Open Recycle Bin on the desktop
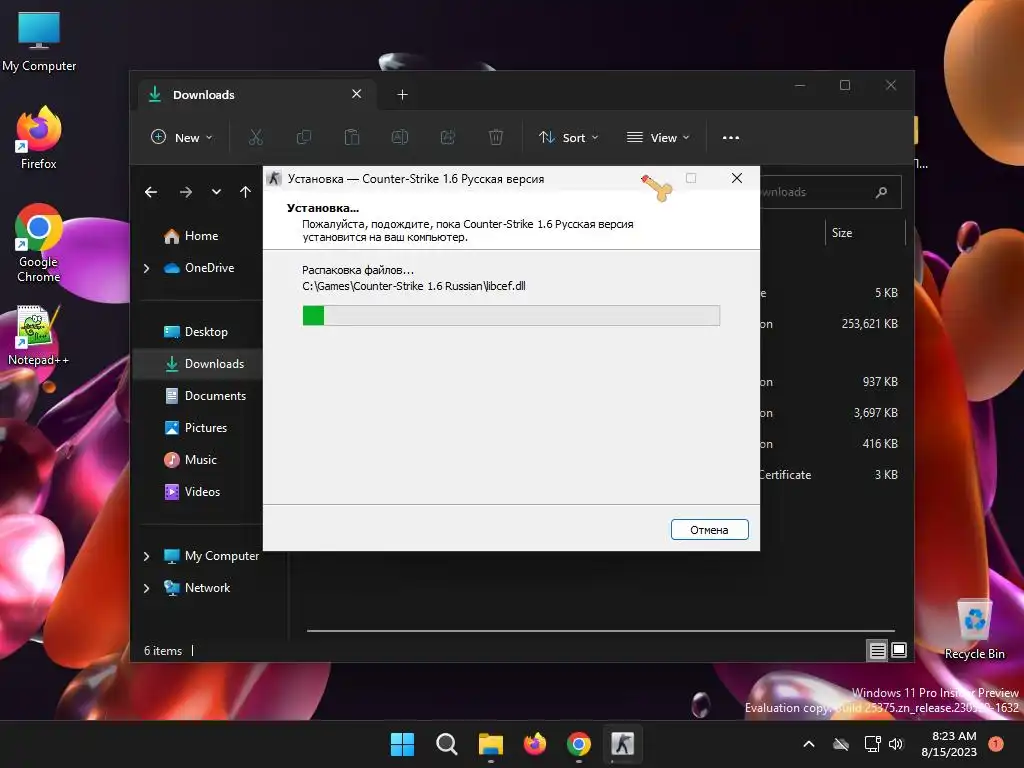 [x=974, y=629]
